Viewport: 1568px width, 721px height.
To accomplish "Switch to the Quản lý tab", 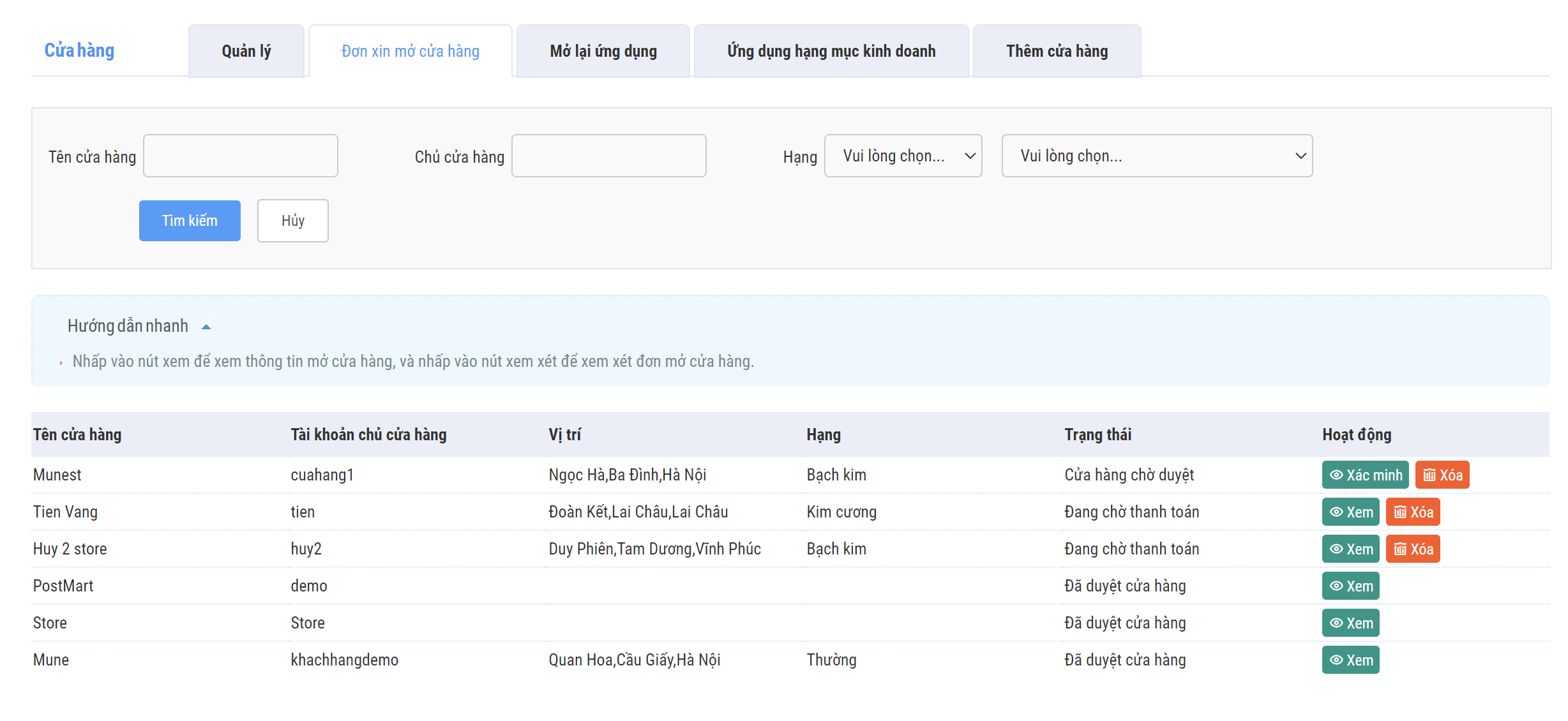I will [246, 51].
